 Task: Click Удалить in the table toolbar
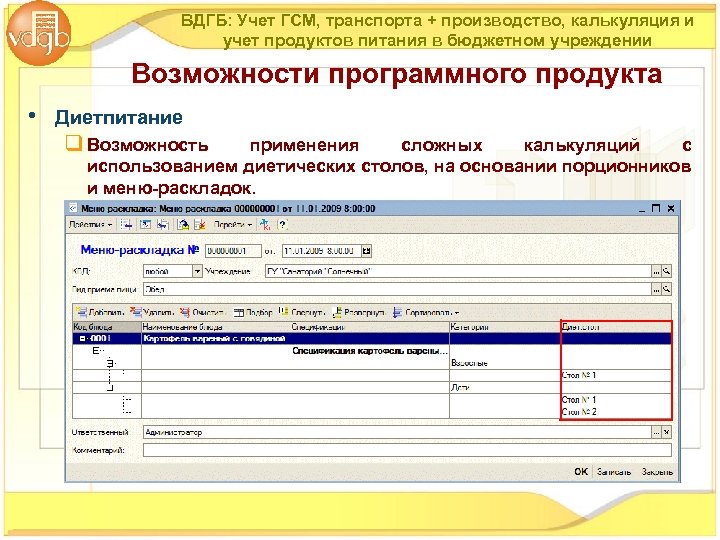point(152,313)
